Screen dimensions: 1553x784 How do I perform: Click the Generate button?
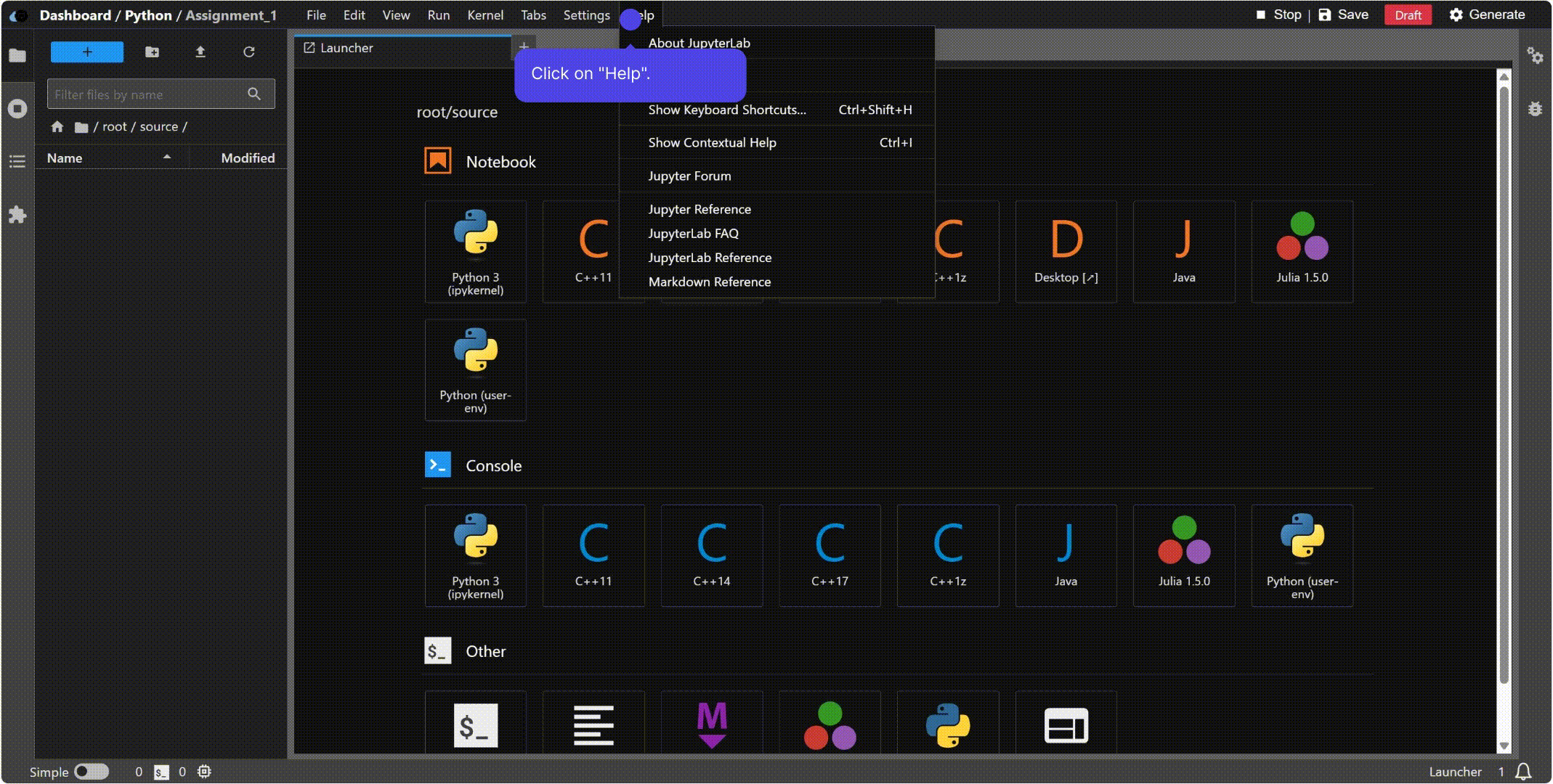1487,15
